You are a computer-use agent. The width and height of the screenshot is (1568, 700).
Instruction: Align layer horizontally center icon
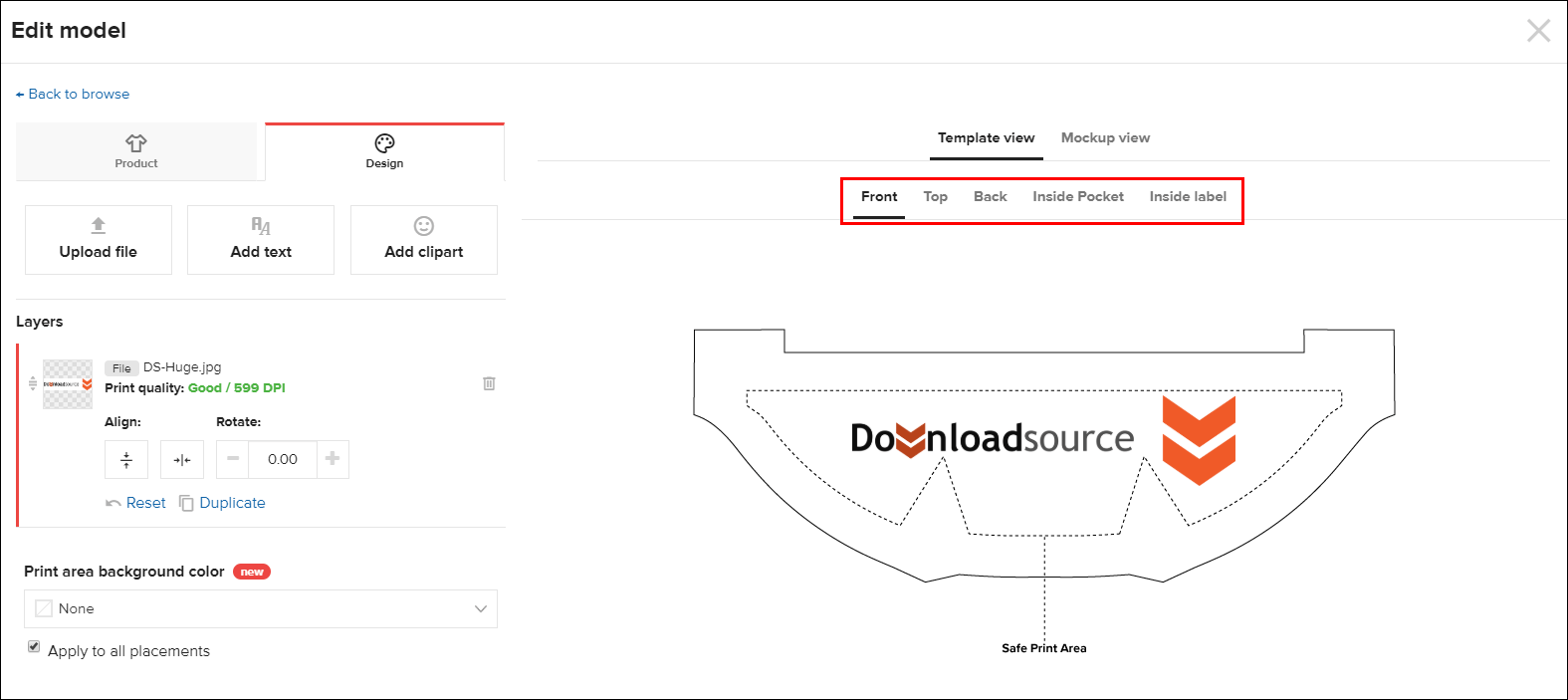(x=182, y=460)
